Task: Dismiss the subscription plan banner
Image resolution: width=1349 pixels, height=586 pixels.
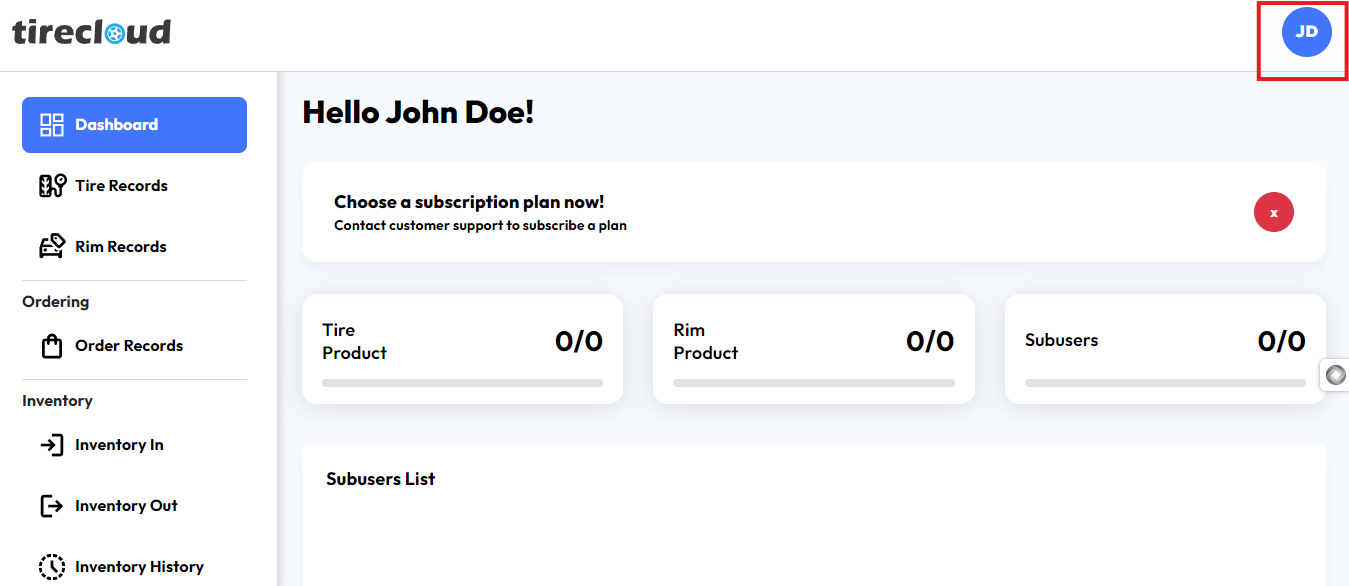Action: pyautogui.click(x=1273, y=212)
